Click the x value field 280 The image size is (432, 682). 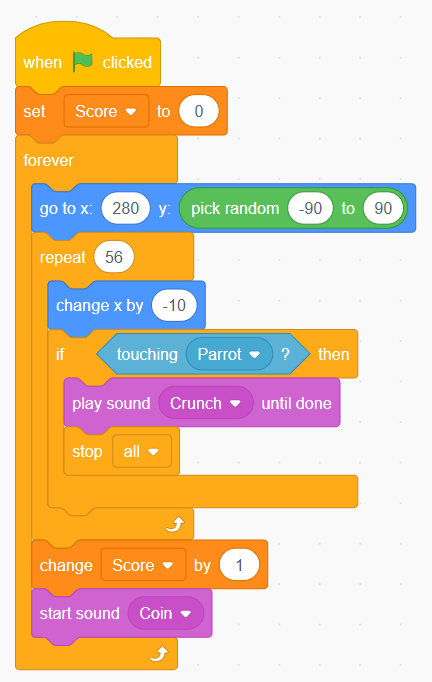(x=125, y=208)
